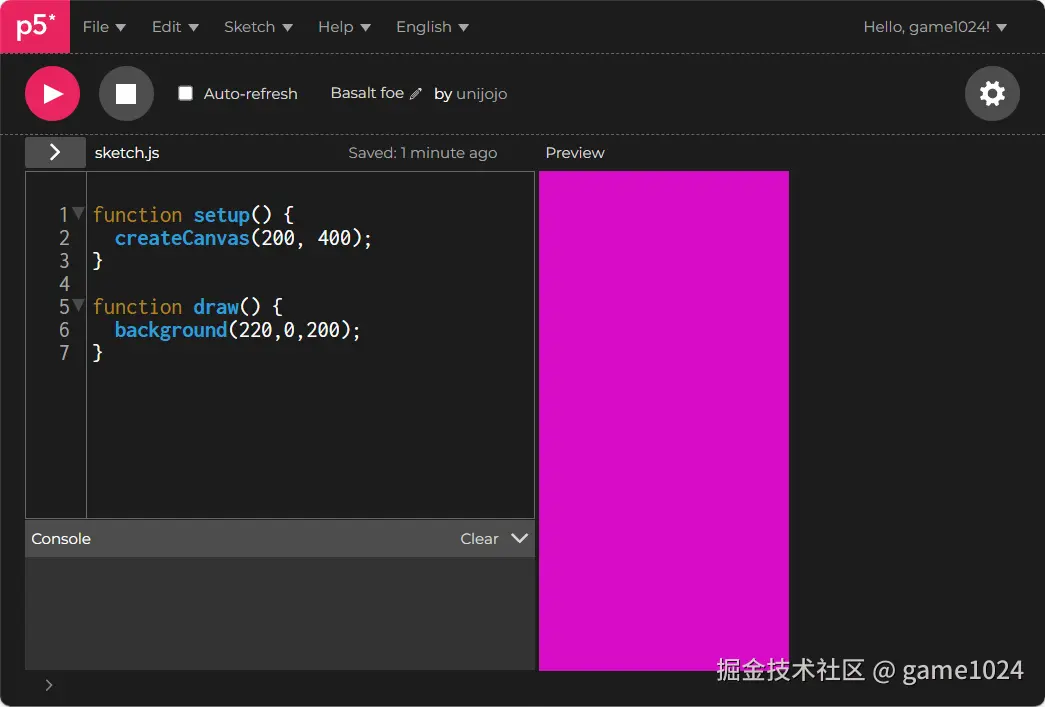The width and height of the screenshot is (1045, 707).
Task: Click the Basalt foe sketch name
Action: 367,93
